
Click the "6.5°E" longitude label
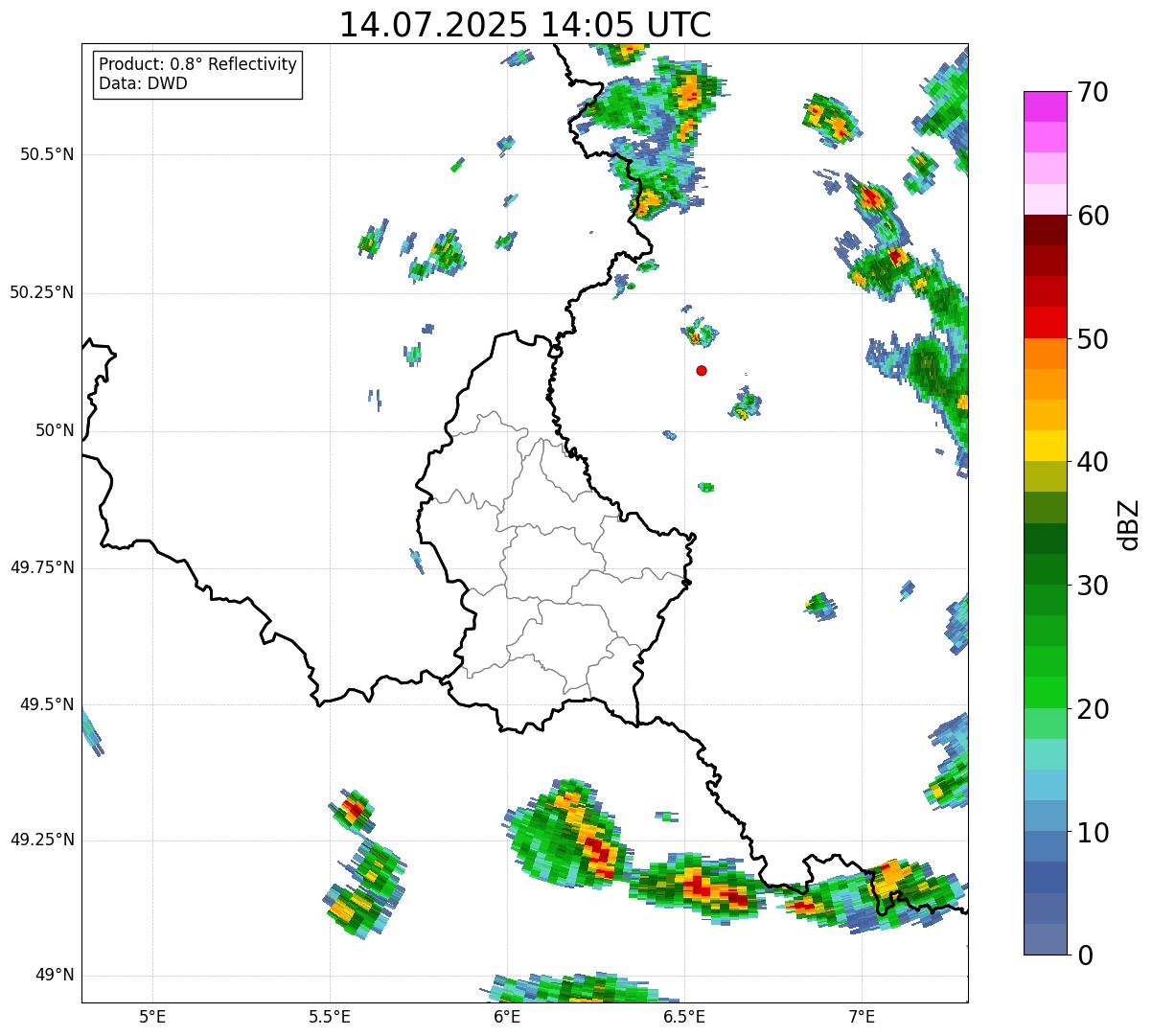click(684, 1016)
